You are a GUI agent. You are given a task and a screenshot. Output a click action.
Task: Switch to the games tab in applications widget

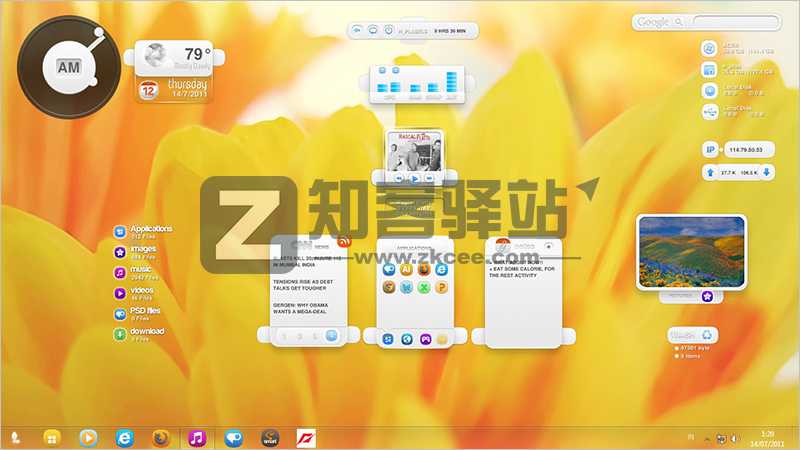pos(426,339)
